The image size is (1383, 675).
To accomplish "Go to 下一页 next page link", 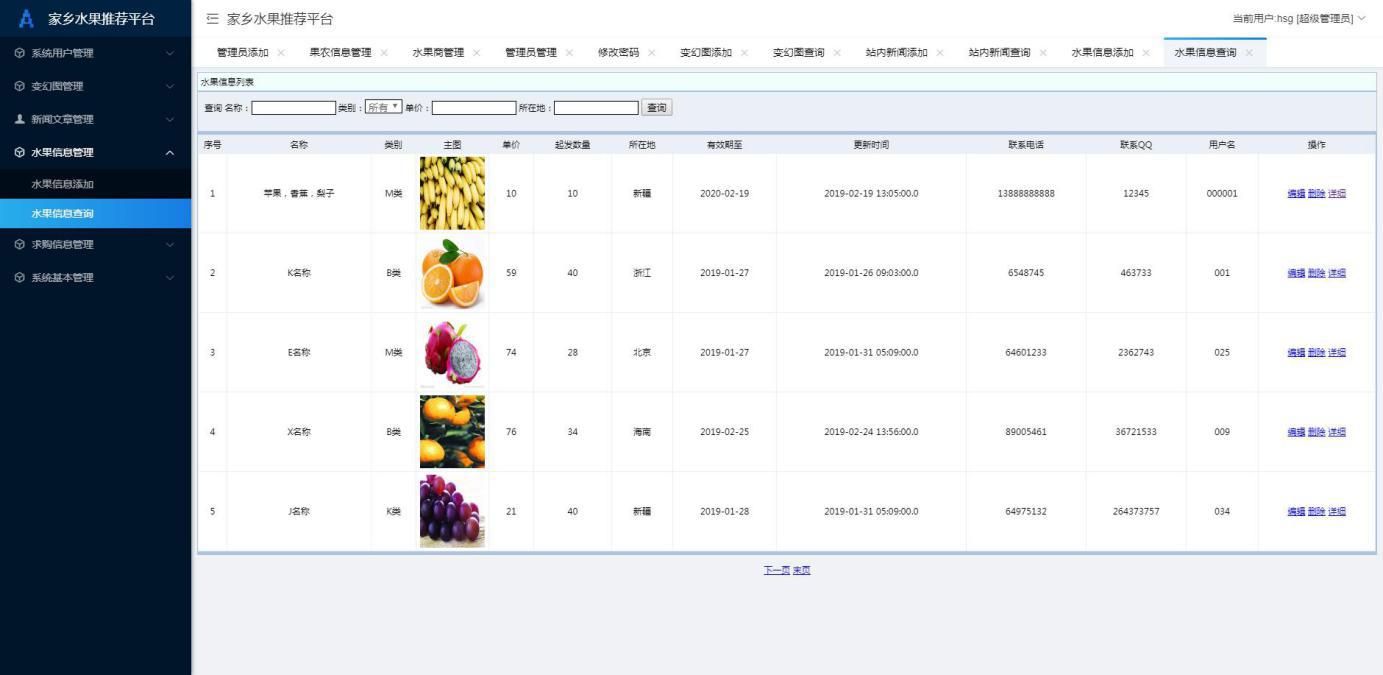I will 777,570.
